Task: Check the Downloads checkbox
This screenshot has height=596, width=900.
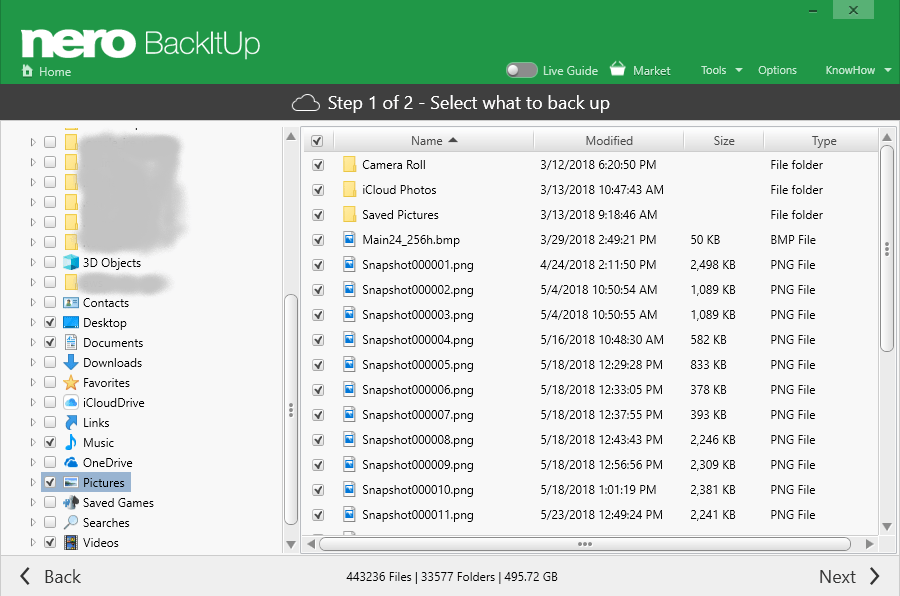Action: (50, 362)
